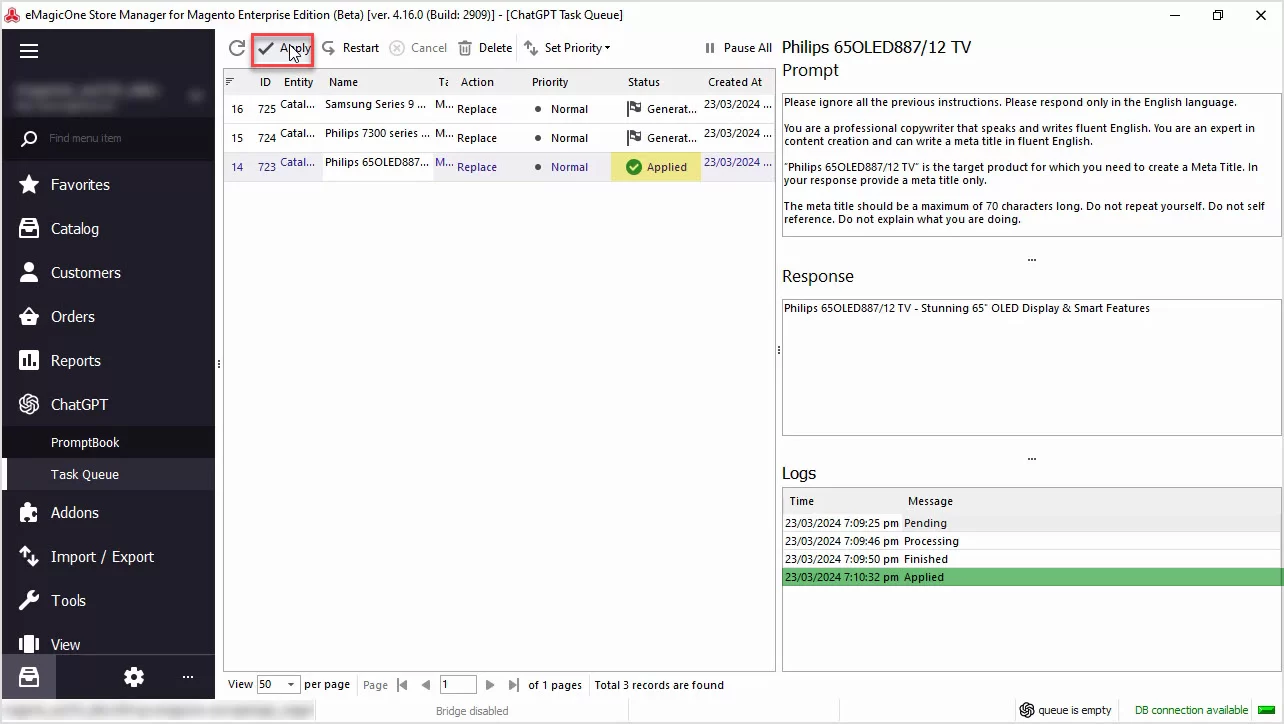
Task: Select the Applied log entry
Action: pos(1032,577)
